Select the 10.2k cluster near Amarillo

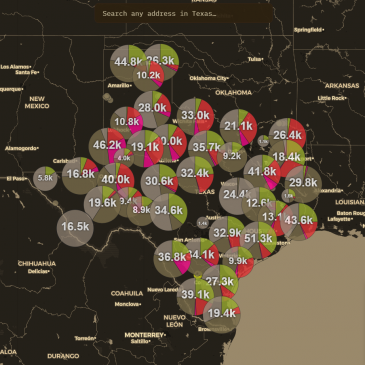148,76
